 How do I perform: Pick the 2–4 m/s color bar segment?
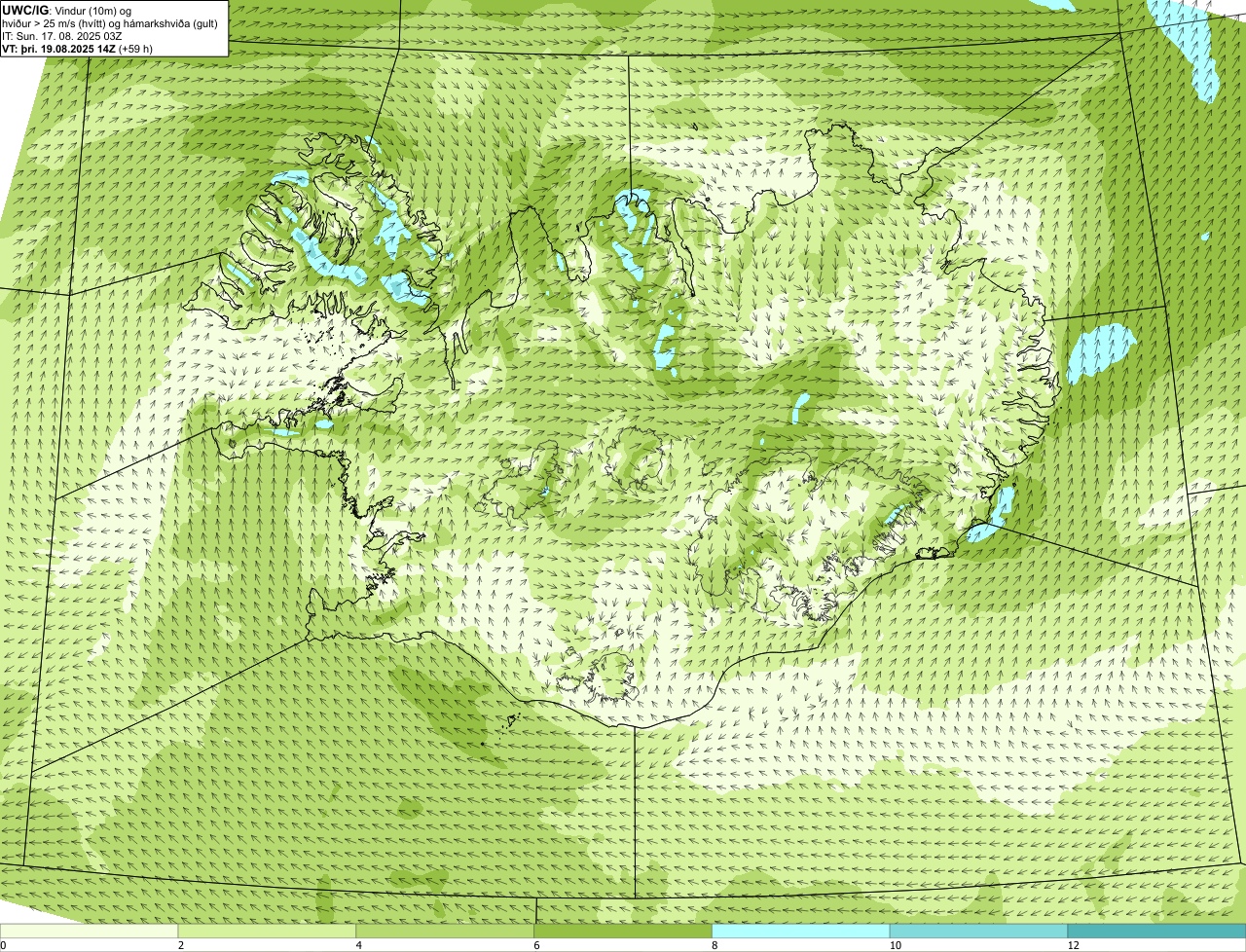click(x=267, y=931)
